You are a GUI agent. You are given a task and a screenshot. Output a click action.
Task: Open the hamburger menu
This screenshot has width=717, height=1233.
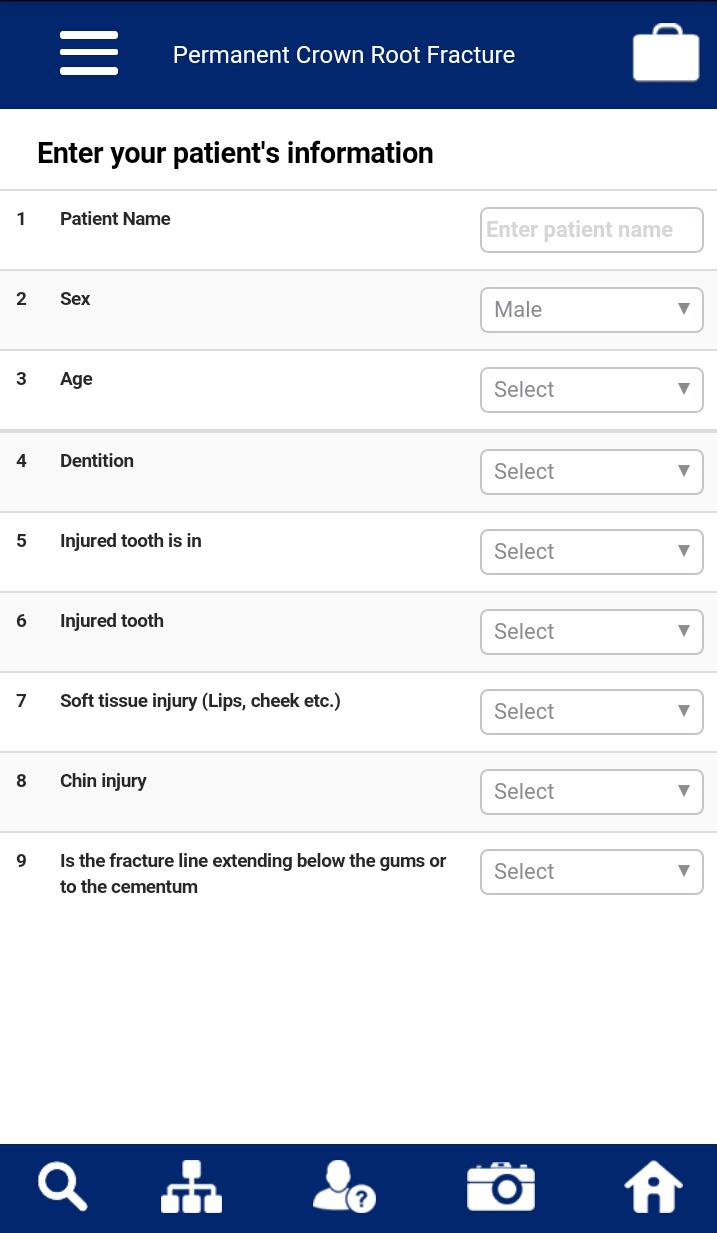click(89, 53)
